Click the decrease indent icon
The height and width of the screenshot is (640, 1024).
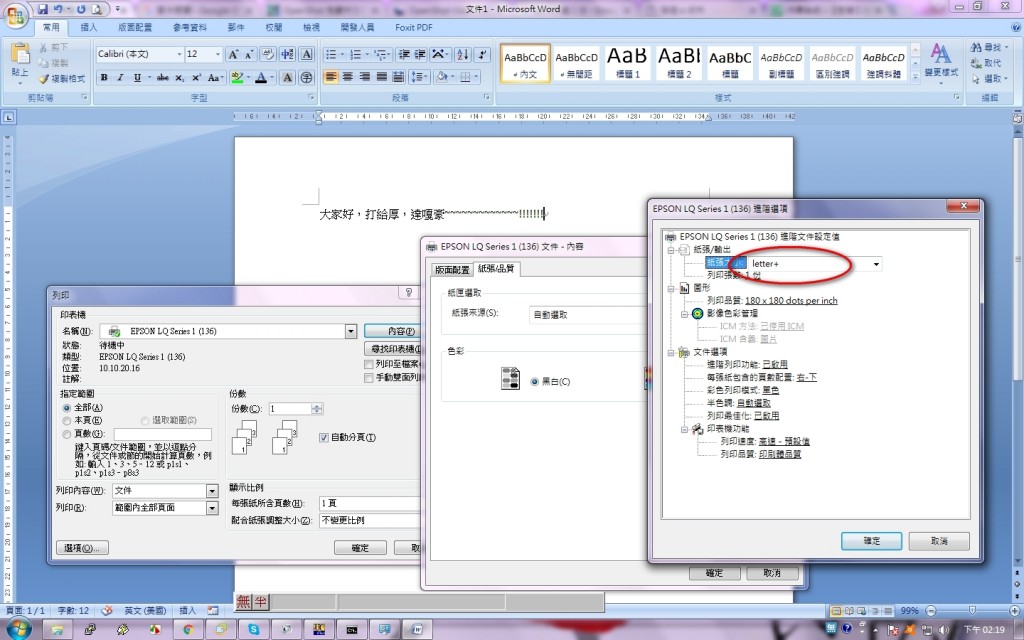pos(404,54)
